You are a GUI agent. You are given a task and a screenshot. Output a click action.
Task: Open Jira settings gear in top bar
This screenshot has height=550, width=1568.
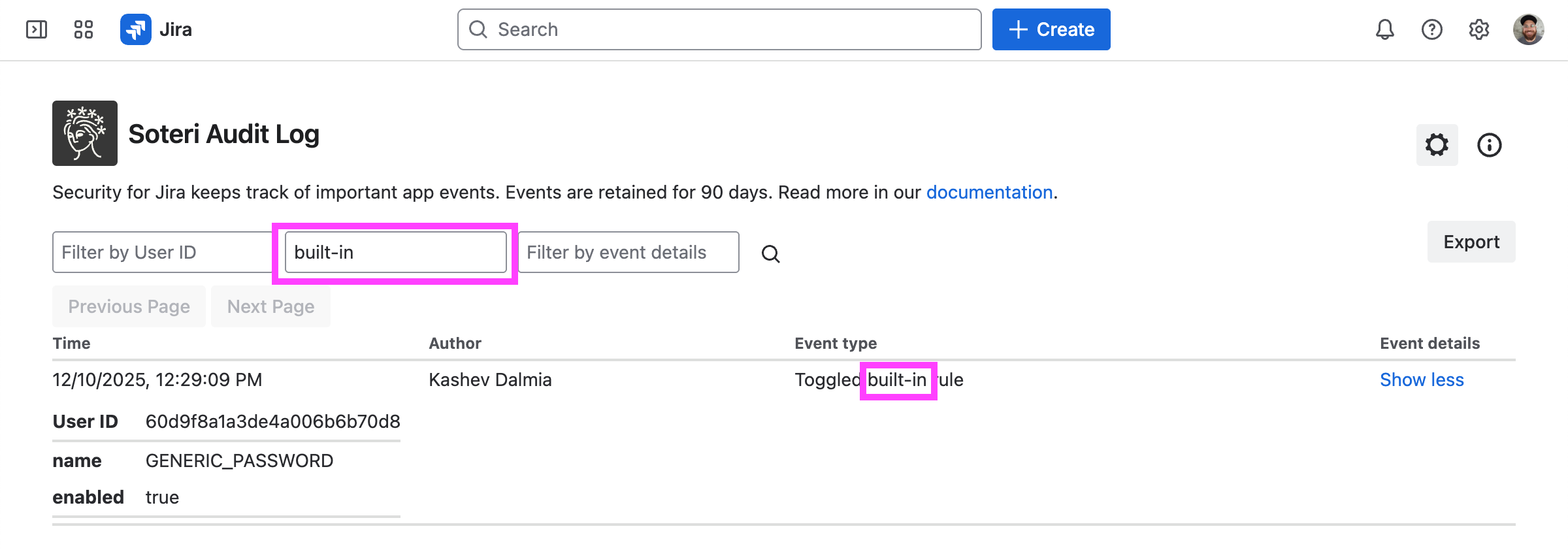(x=1478, y=29)
